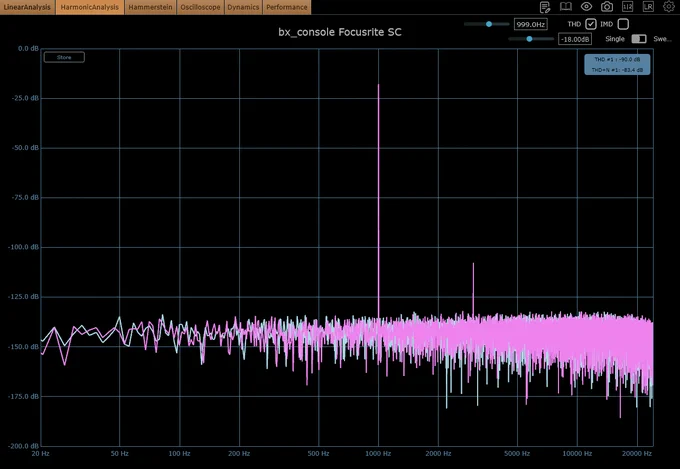Click the Single label
Screen dimensions: 680x469
(x=615, y=39)
